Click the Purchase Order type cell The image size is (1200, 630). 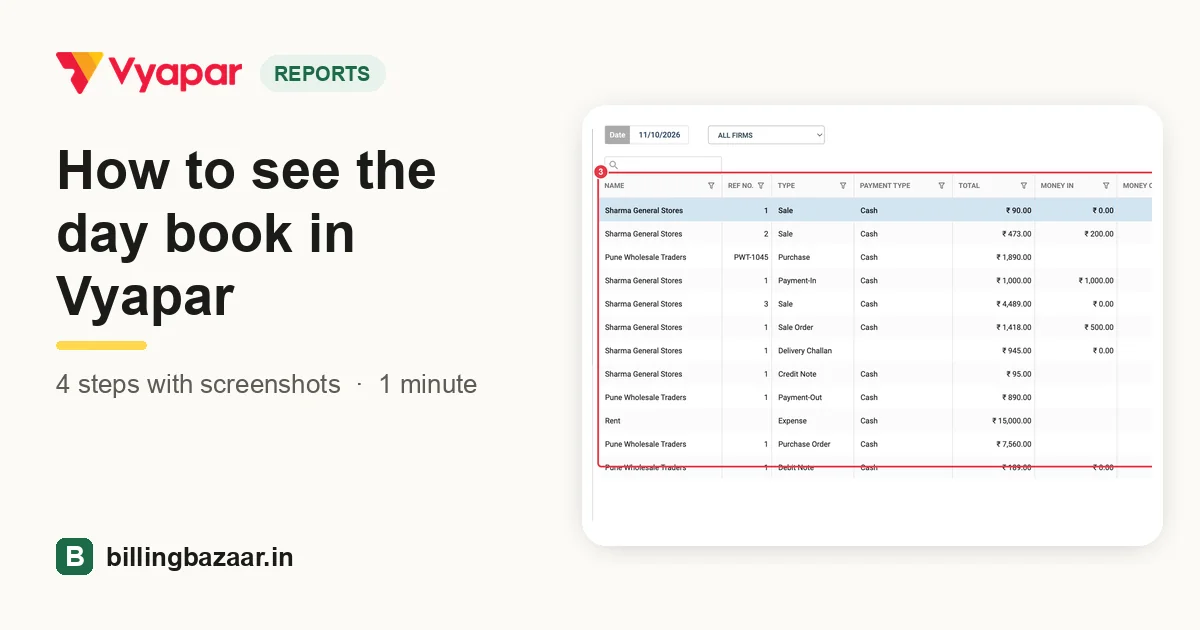(x=802, y=444)
